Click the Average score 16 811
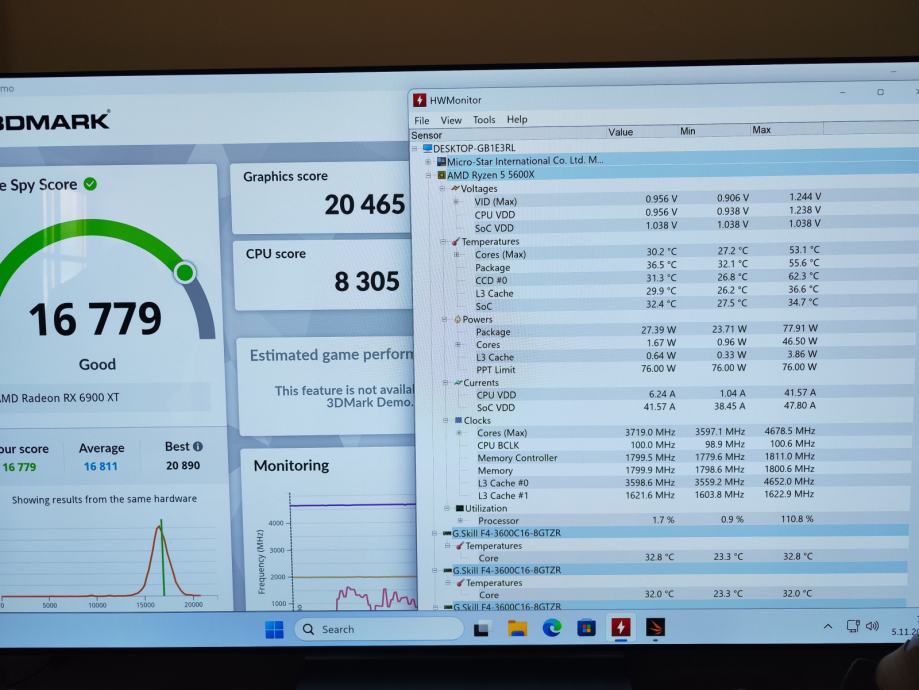The image size is (919, 690). coord(100,467)
